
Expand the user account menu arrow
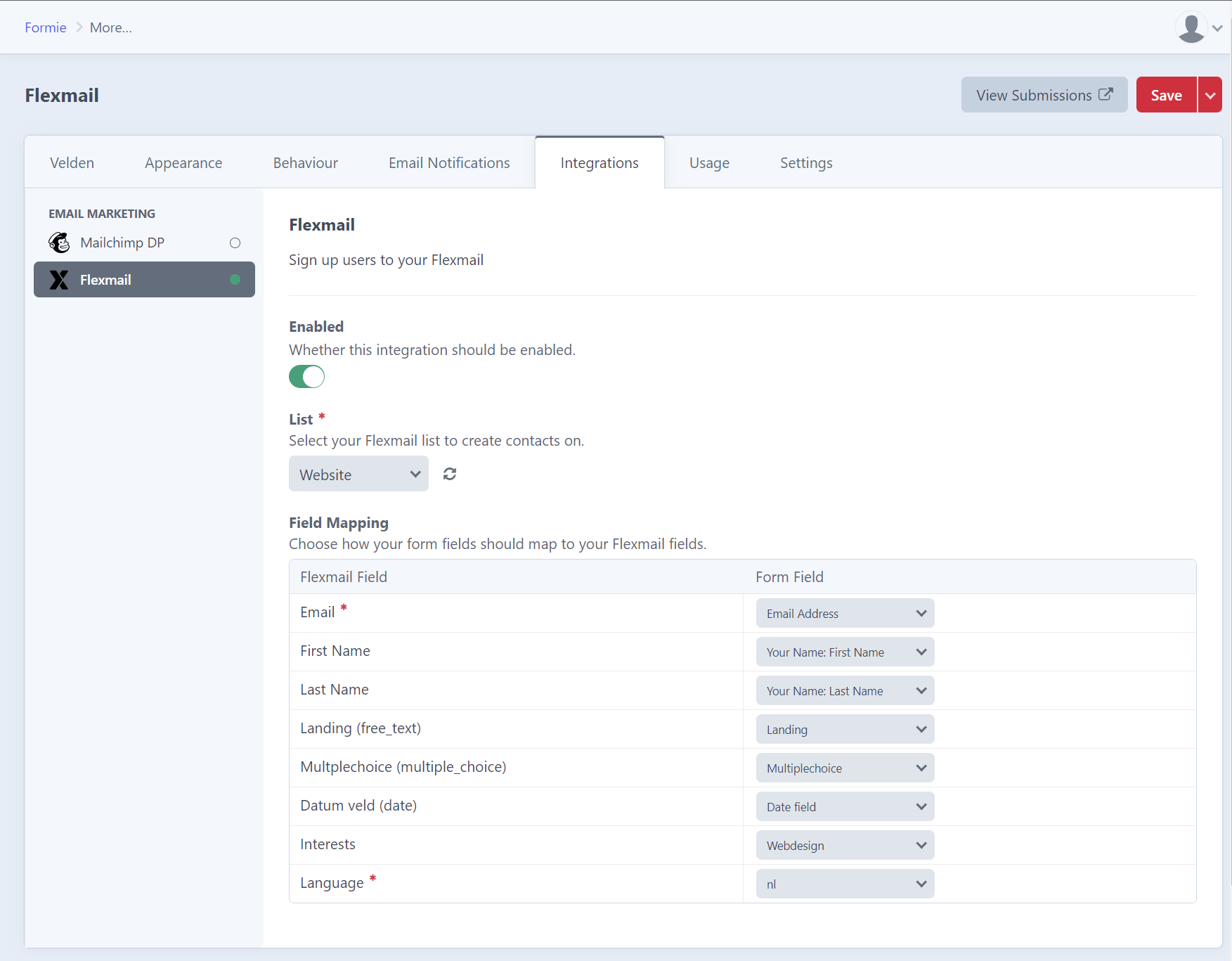(x=1217, y=28)
